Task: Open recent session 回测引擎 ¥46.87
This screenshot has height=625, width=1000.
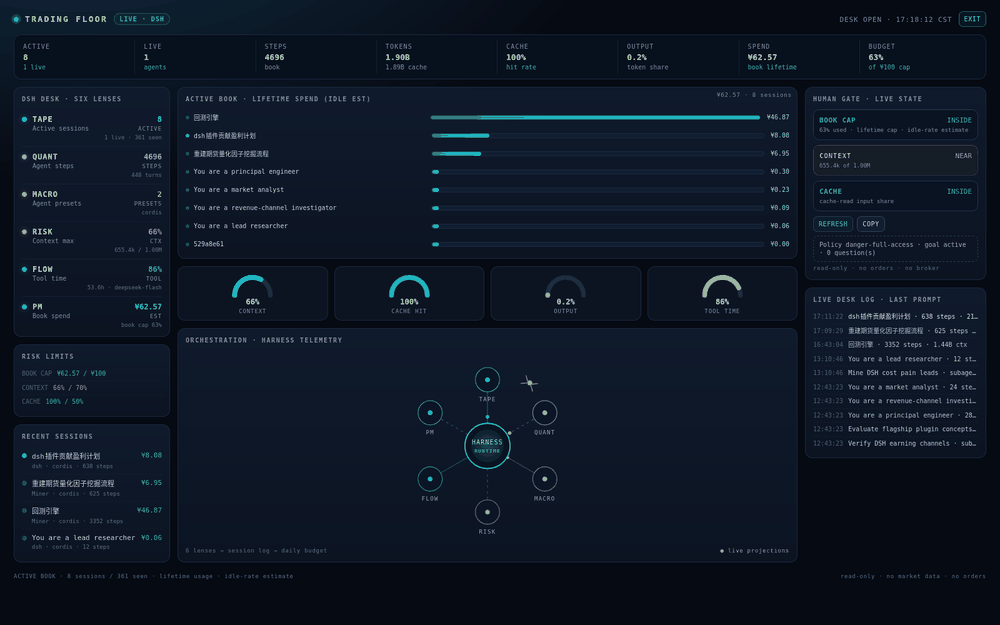Action: click(92, 515)
